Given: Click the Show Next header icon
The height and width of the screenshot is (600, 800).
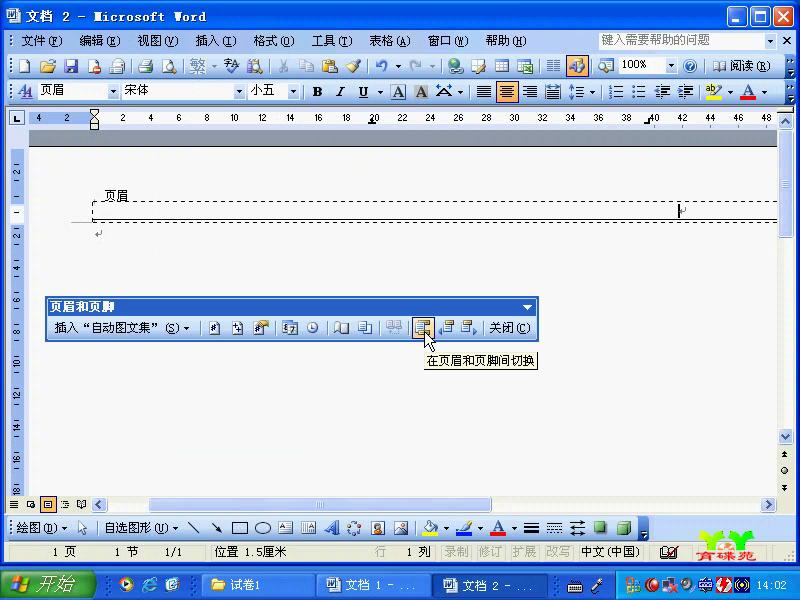Looking at the screenshot, I should coord(468,328).
